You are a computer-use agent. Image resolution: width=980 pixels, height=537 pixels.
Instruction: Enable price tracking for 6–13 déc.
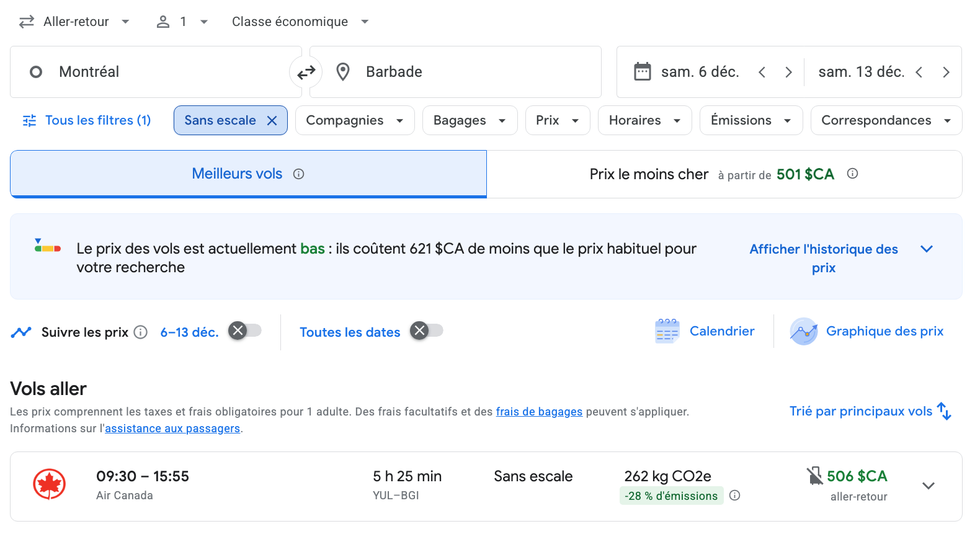tap(244, 331)
